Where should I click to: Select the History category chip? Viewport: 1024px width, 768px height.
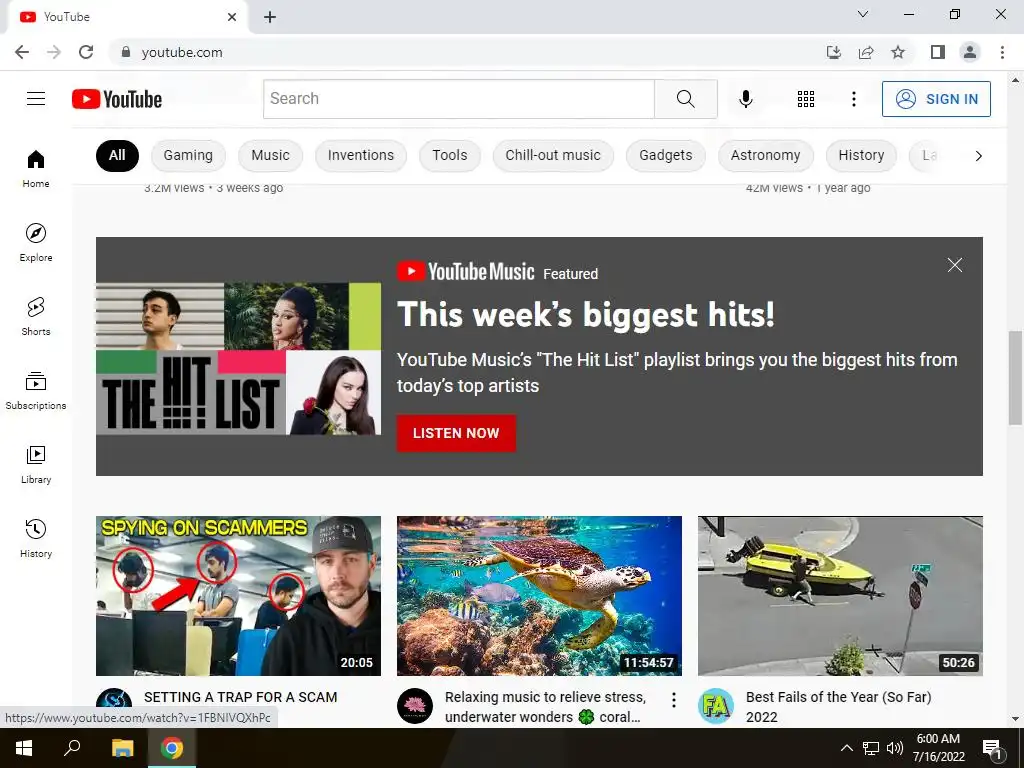[861, 155]
